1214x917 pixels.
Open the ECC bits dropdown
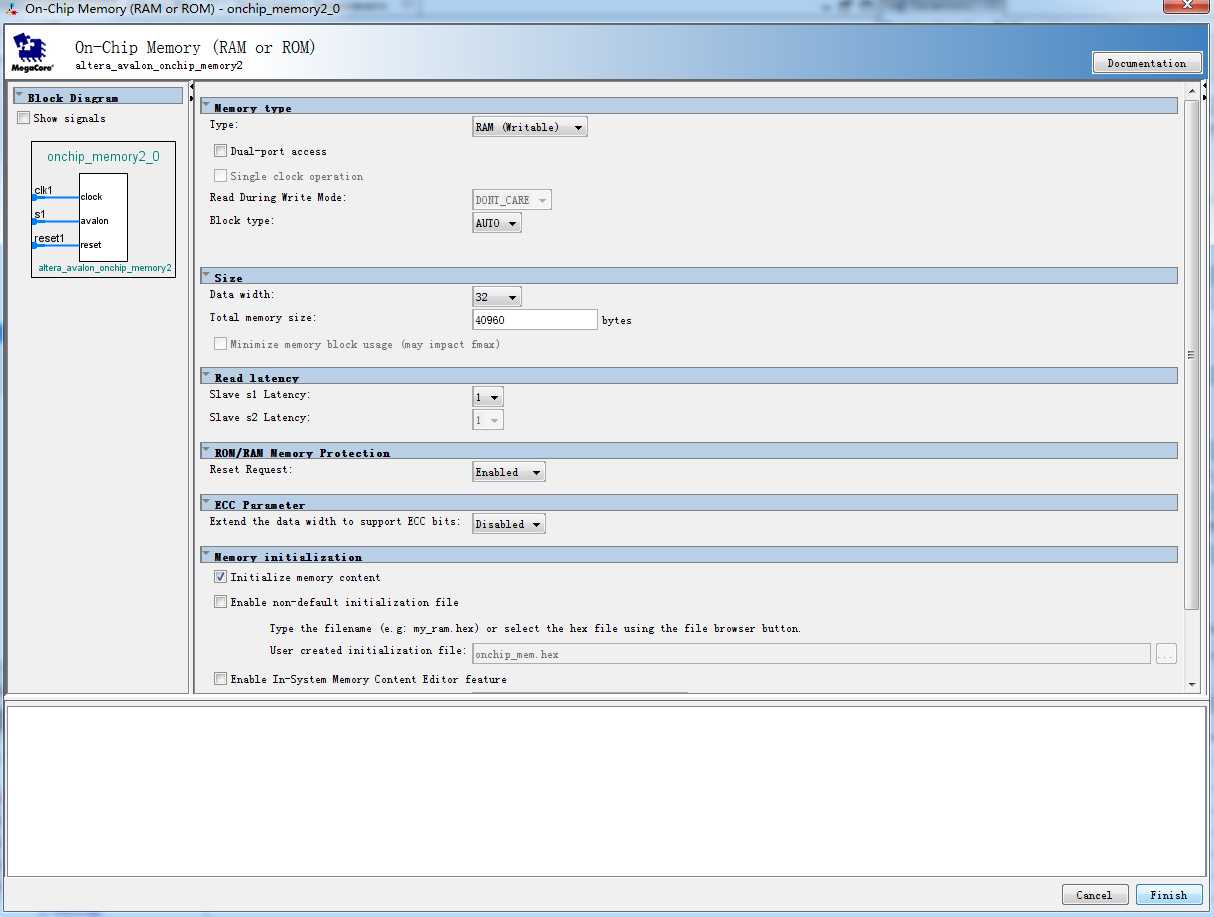coord(509,524)
